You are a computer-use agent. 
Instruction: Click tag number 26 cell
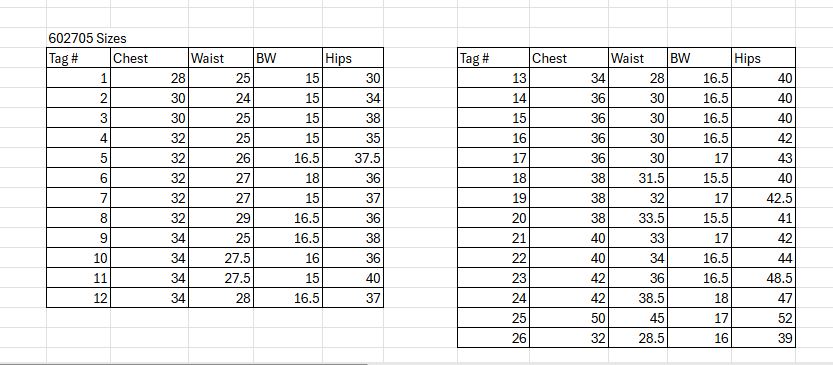tap(493, 338)
